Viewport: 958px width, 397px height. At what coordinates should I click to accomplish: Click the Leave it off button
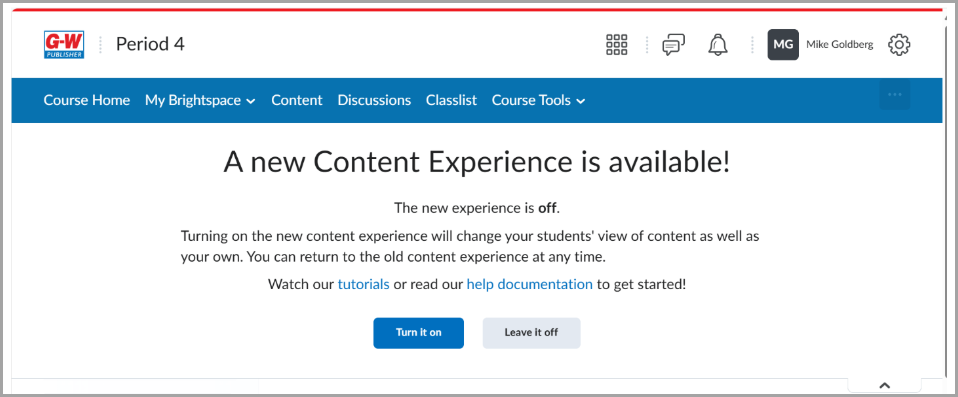click(531, 333)
